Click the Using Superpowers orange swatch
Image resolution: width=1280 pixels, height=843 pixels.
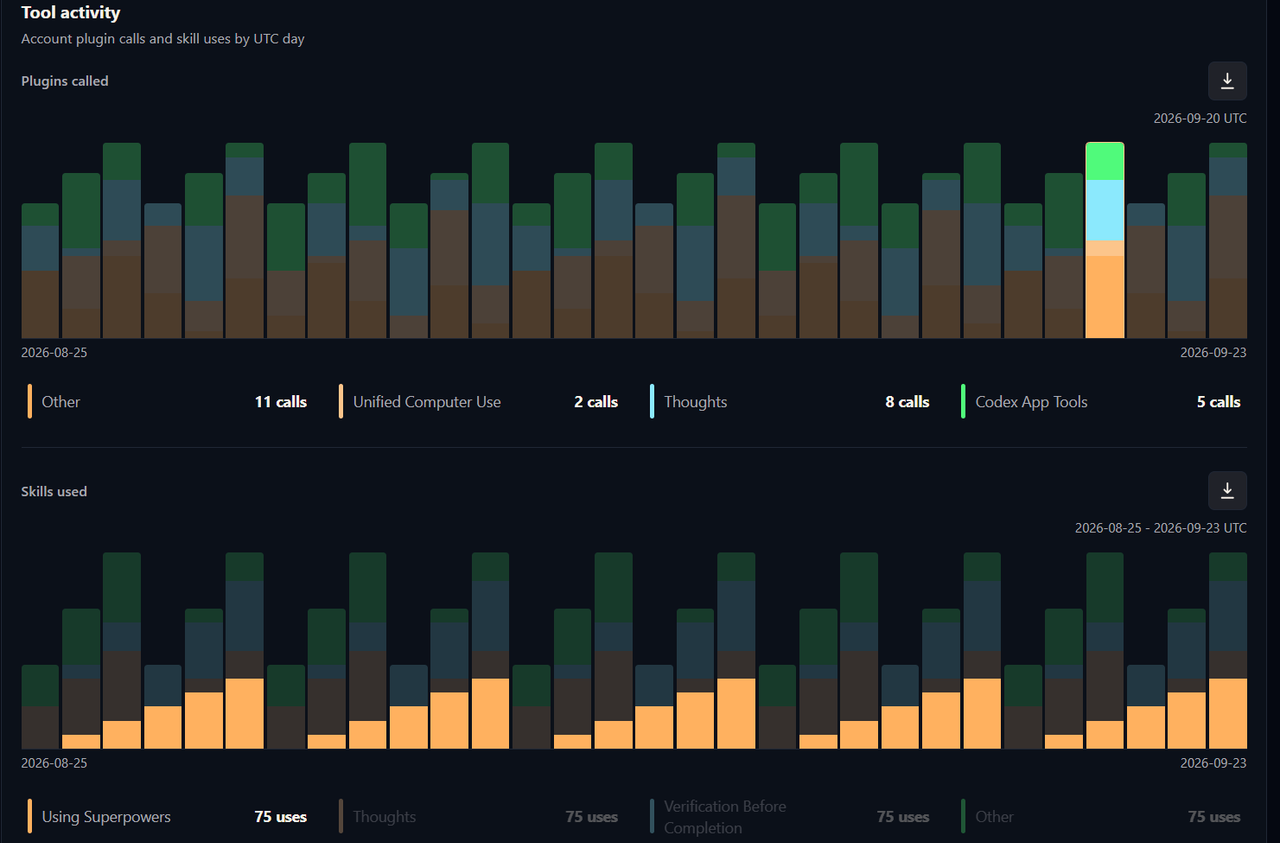(x=30, y=817)
